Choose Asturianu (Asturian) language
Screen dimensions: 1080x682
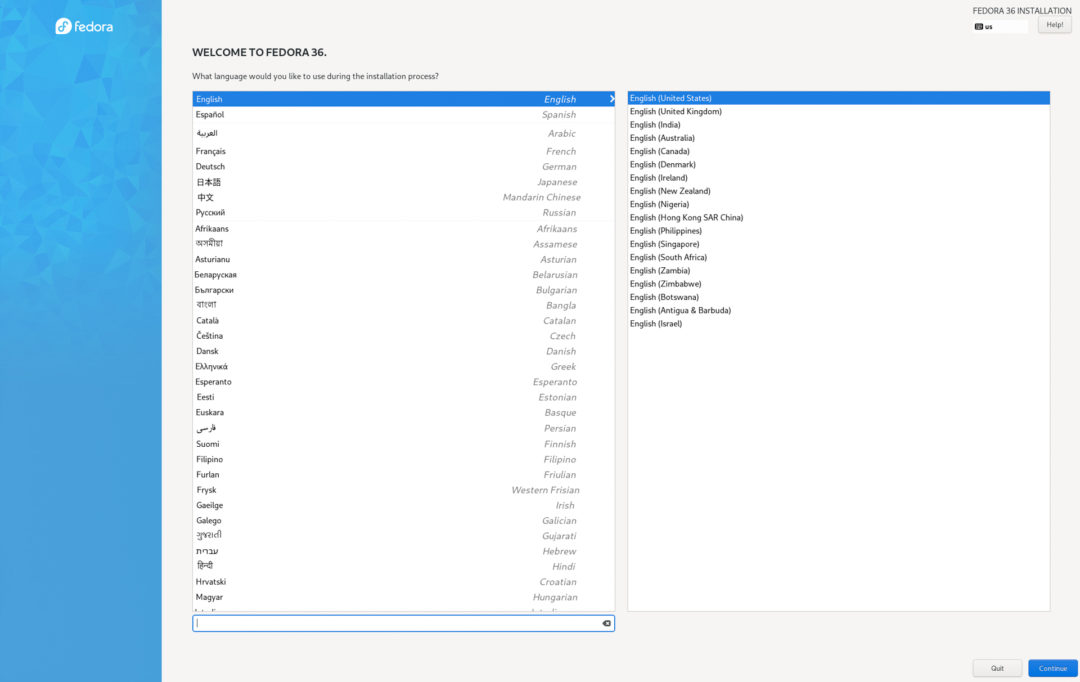[x=404, y=260]
